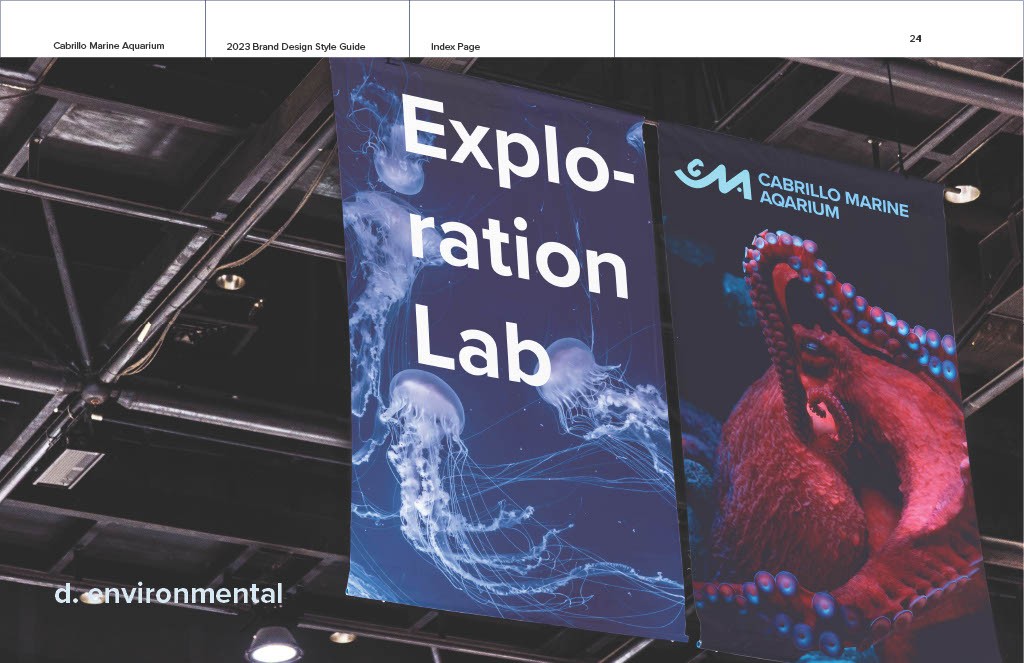Click the Cabrillo Marine Aquarium wave logo
Screen dimensions: 1024x663
point(712,178)
